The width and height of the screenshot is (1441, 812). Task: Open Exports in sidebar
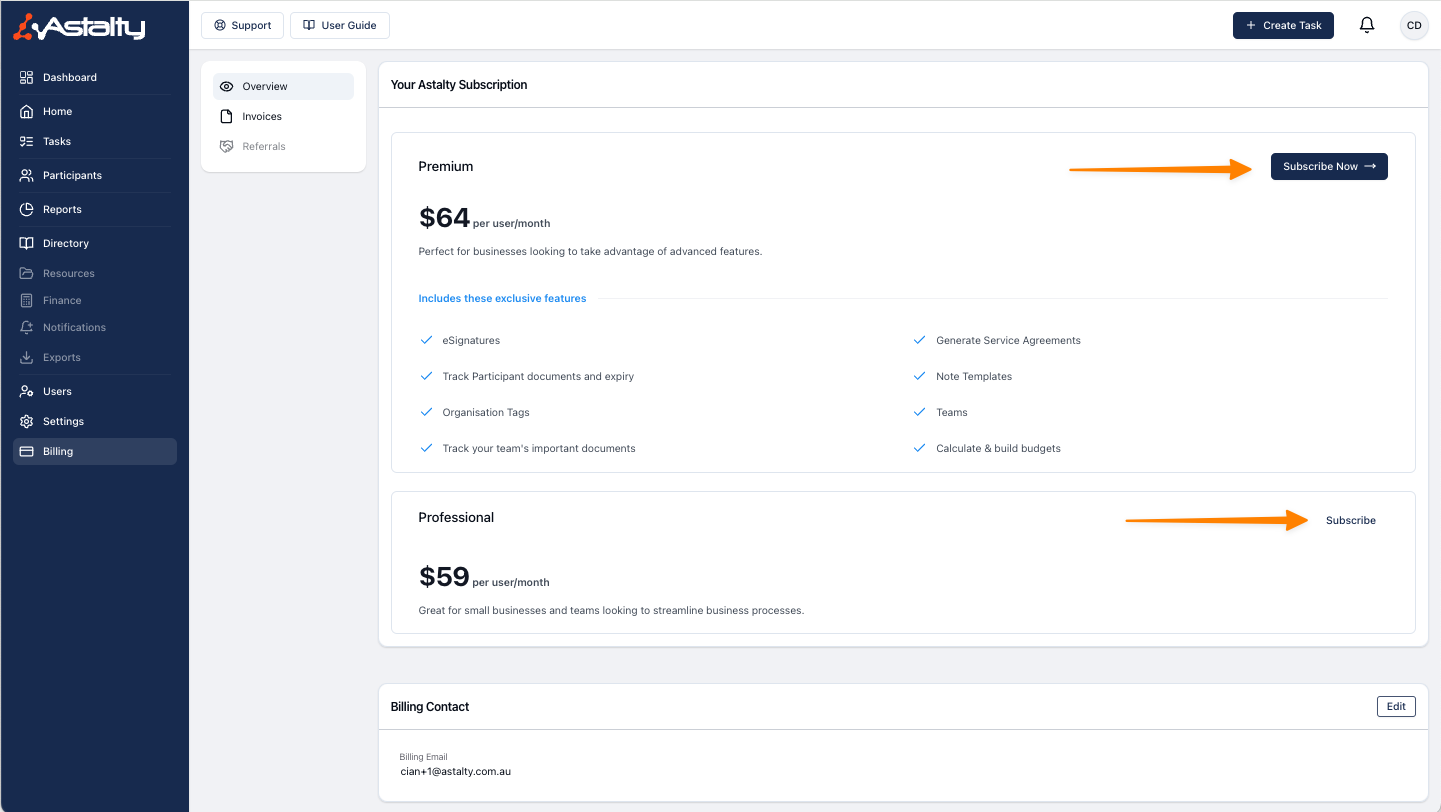coord(95,357)
